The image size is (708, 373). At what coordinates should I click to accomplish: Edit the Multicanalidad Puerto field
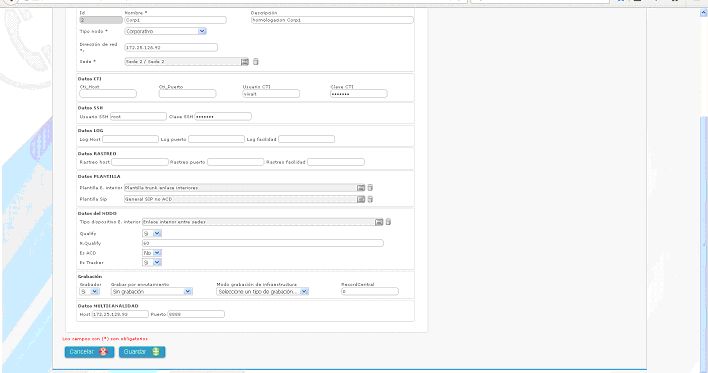[x=196, y=314]
